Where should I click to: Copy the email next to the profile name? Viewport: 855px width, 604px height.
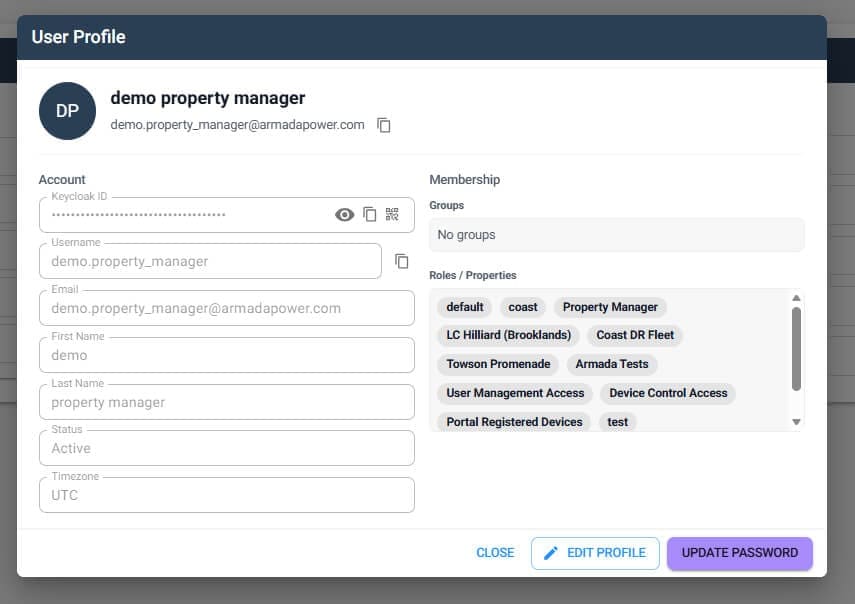pyautogui.click(x=384, y=125)
